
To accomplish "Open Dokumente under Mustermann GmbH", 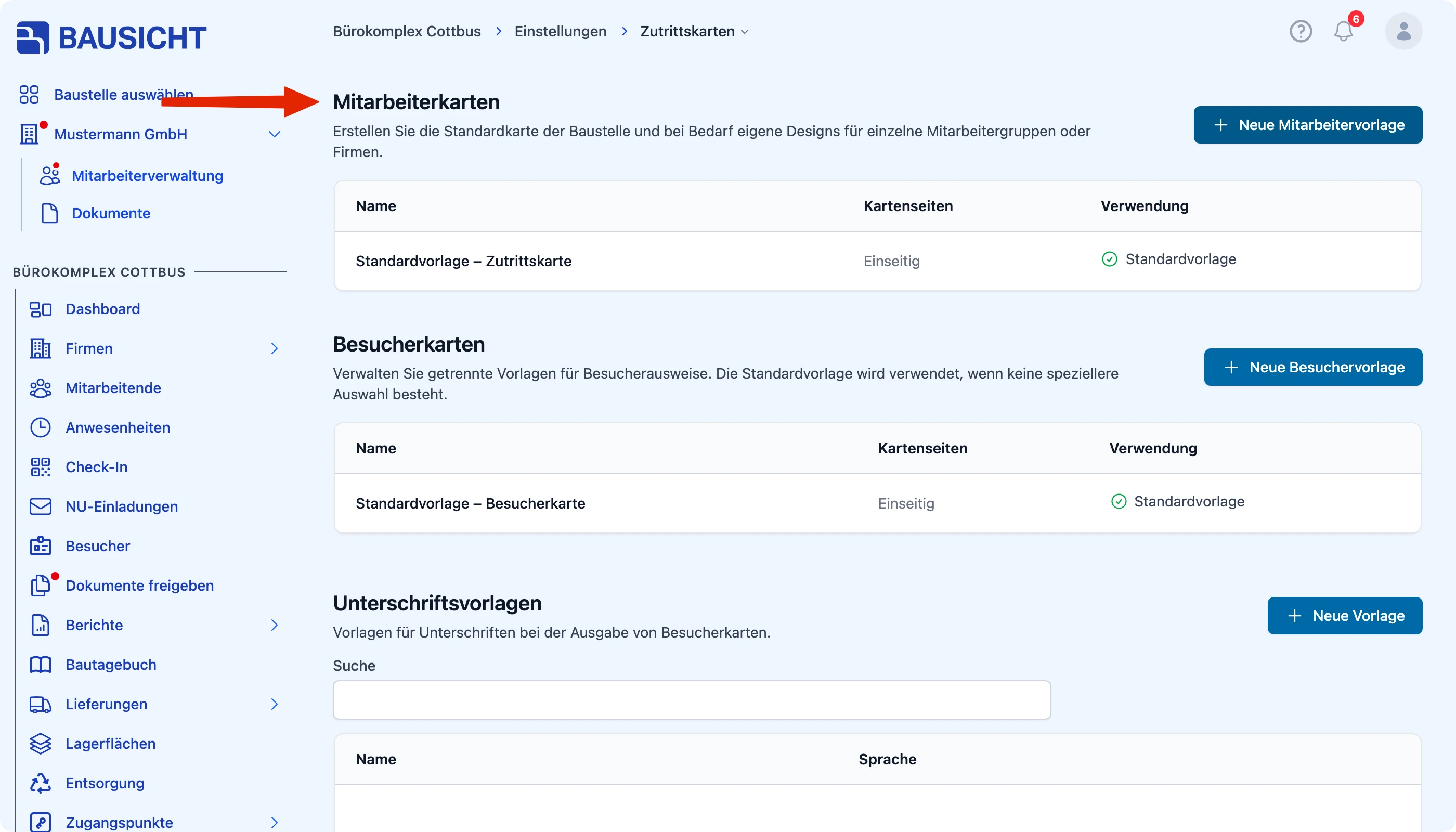I will [111, 213].
